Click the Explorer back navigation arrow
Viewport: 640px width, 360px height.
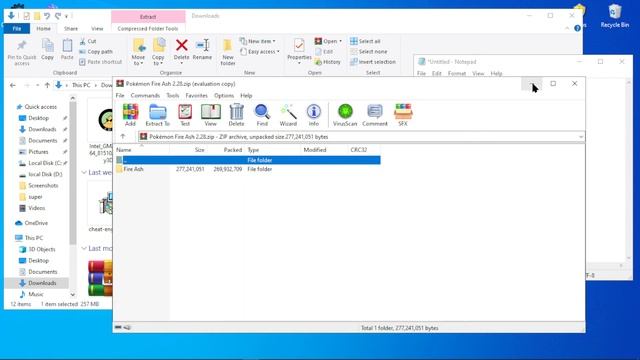pos(13,85)
